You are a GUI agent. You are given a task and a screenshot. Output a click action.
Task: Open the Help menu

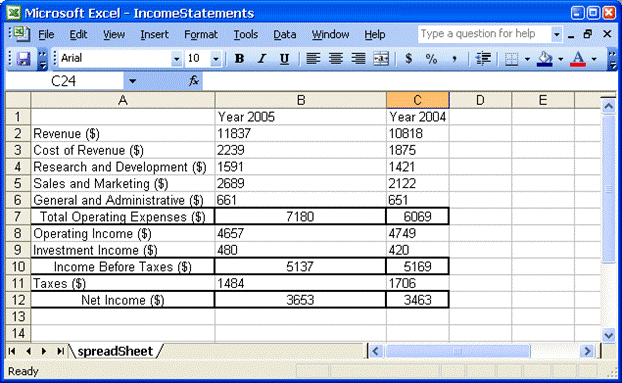375,34
